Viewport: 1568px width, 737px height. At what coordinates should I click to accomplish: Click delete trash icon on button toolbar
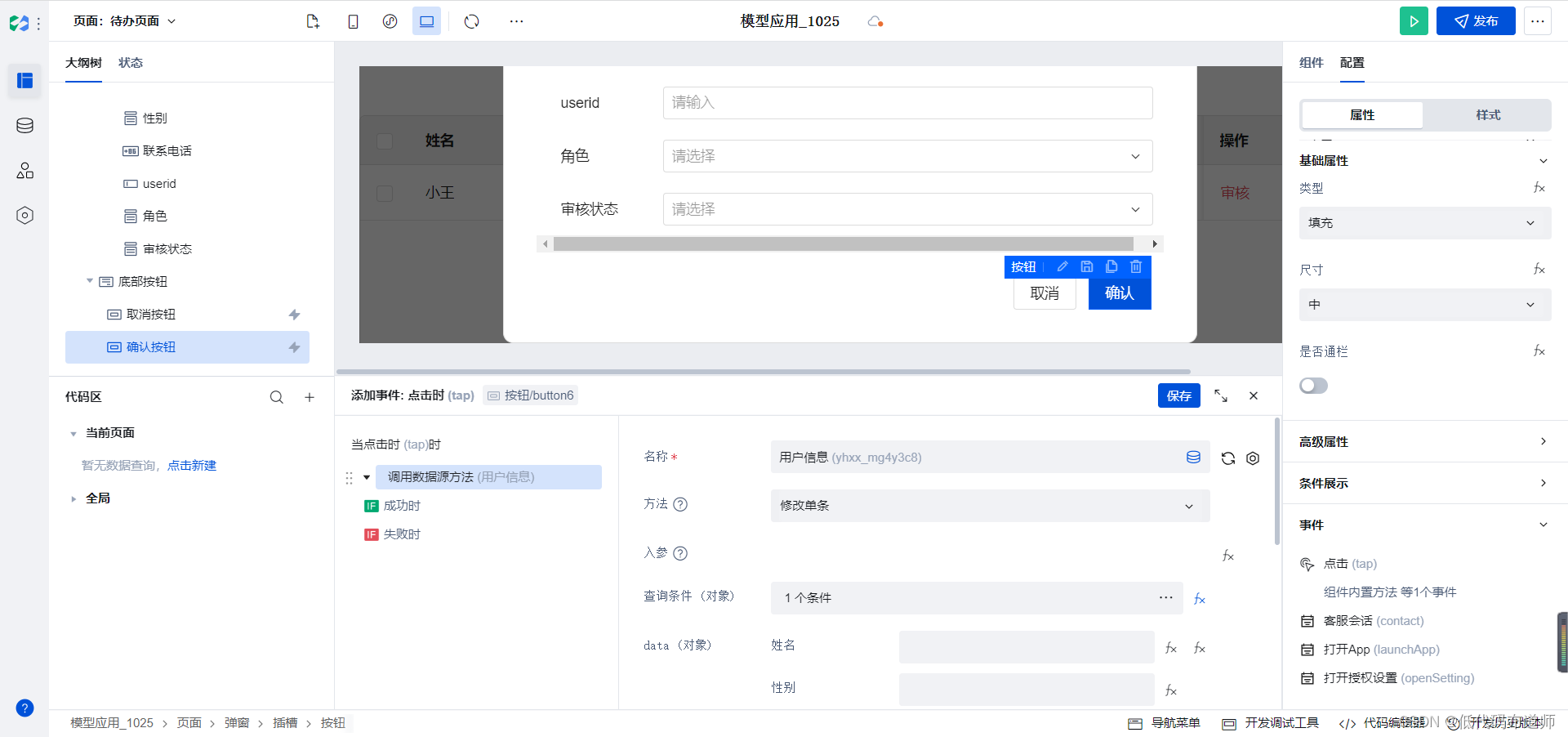pos(1135,266)
